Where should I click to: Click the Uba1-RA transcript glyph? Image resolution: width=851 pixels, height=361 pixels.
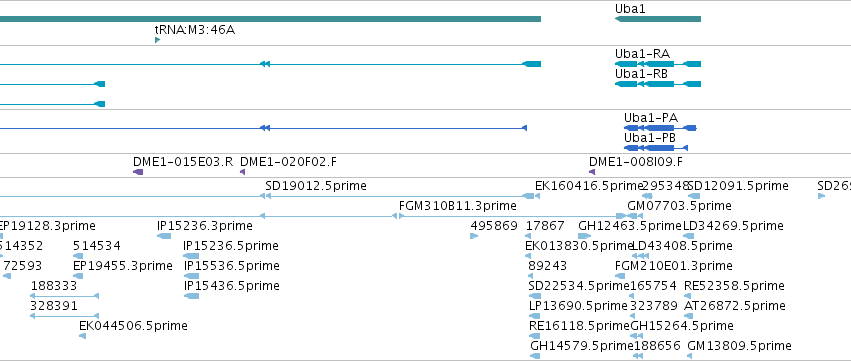click(x=658, y=64)
